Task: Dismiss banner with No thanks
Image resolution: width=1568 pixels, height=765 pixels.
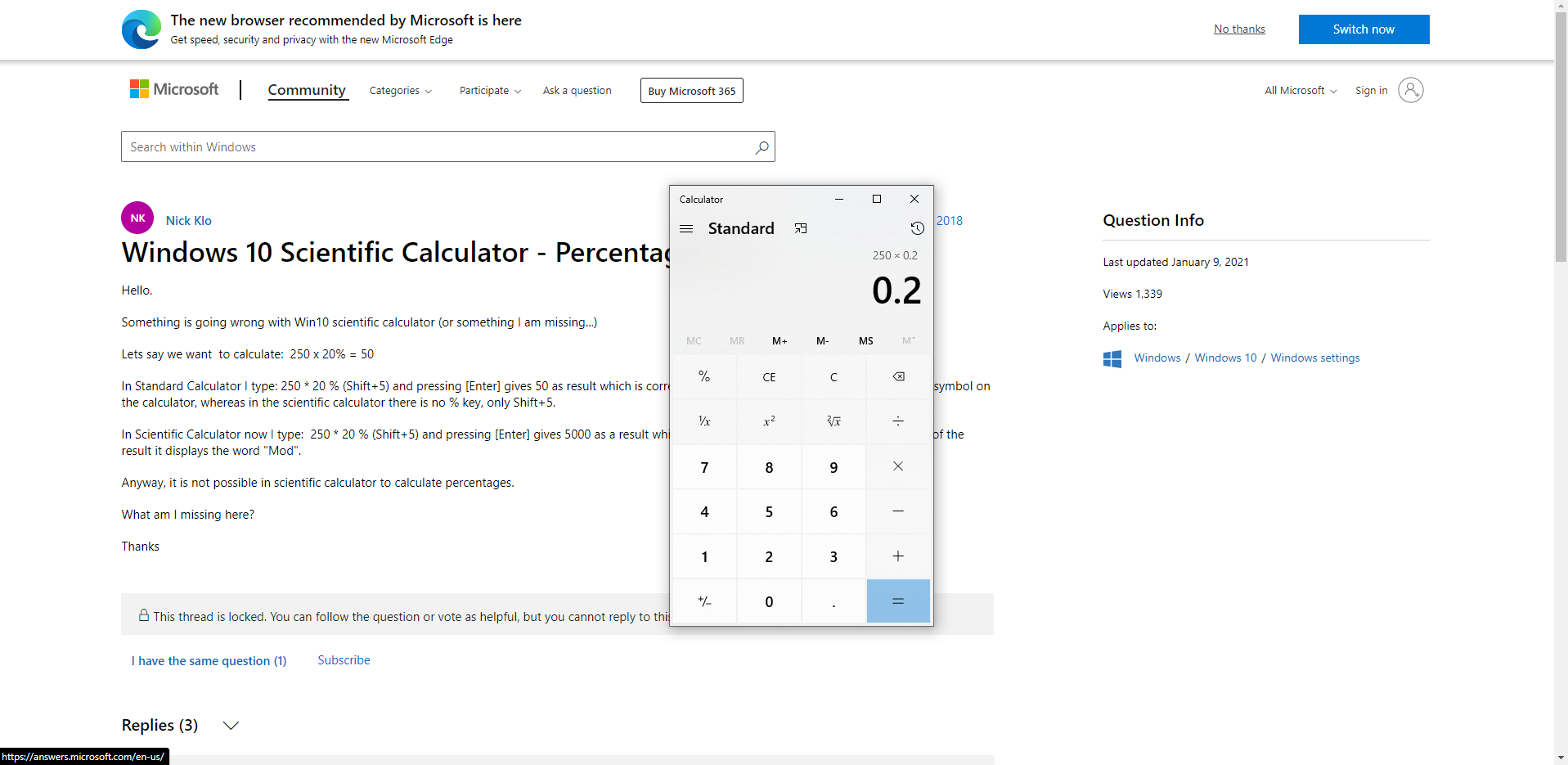Action: (1239, 29)
